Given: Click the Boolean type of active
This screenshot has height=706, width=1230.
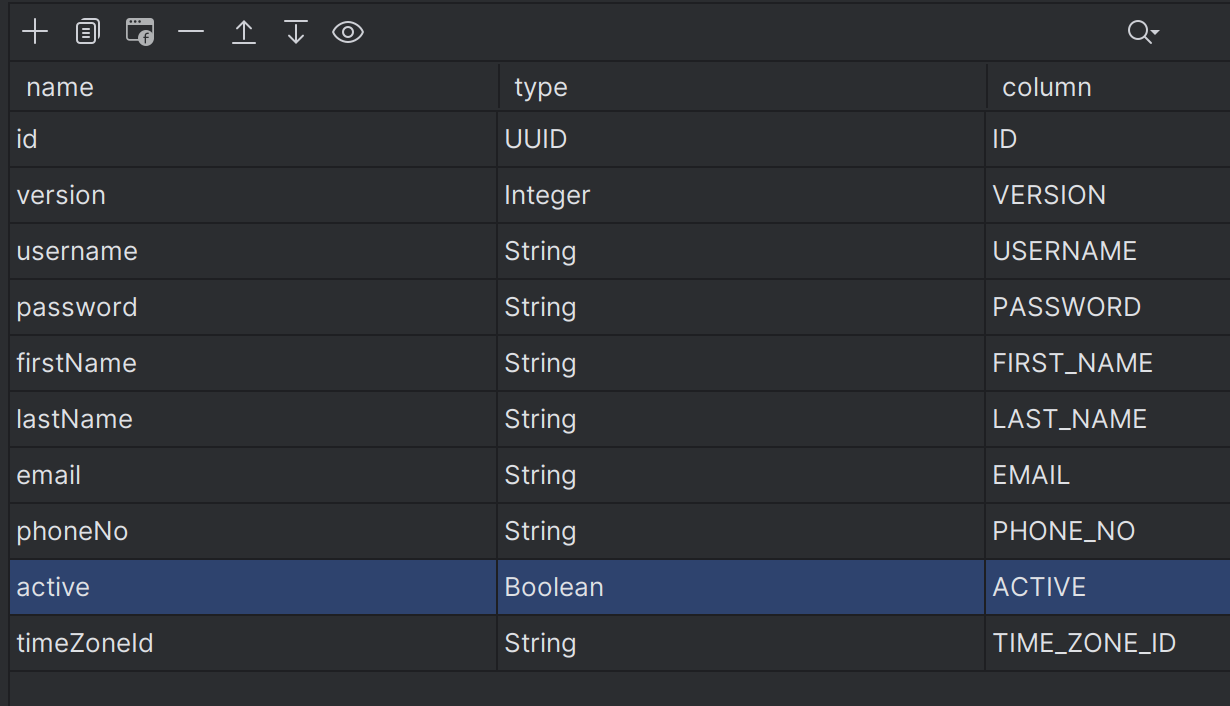Looking at the screenshot, I should tap(741, 587).
